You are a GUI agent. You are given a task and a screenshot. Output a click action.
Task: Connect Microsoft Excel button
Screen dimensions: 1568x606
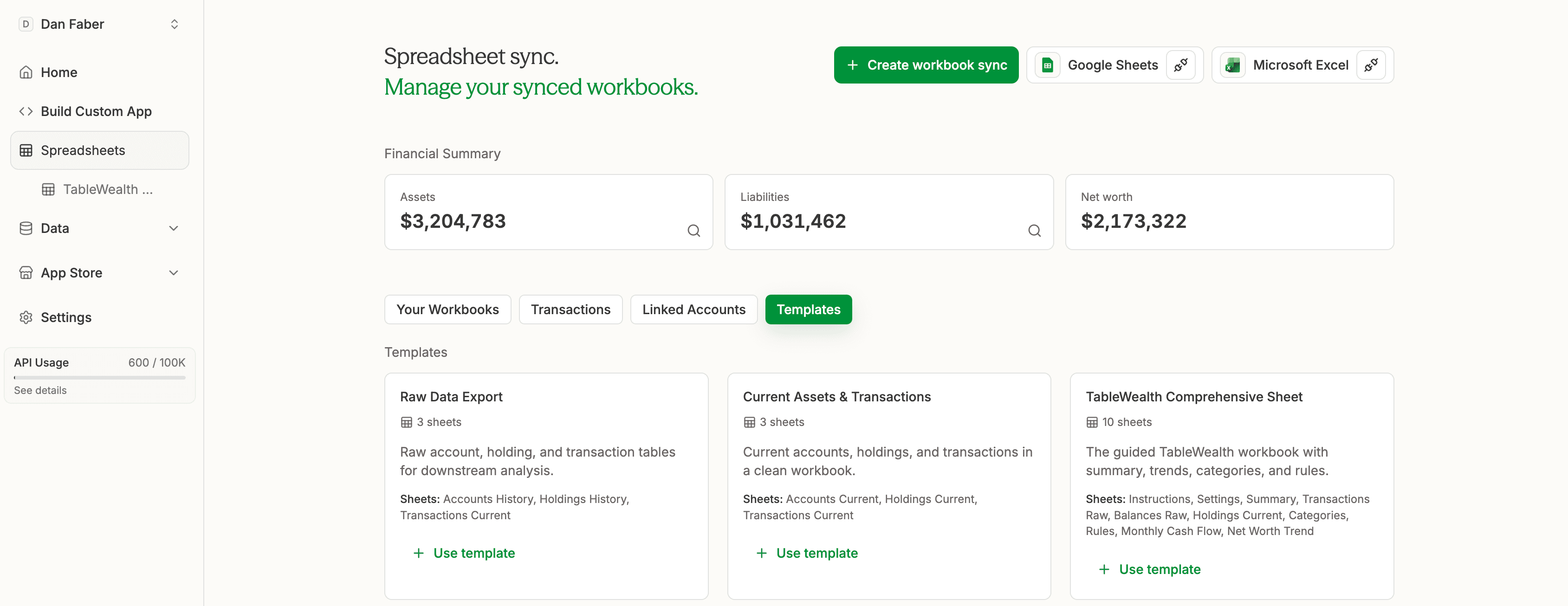[1302, 65]
